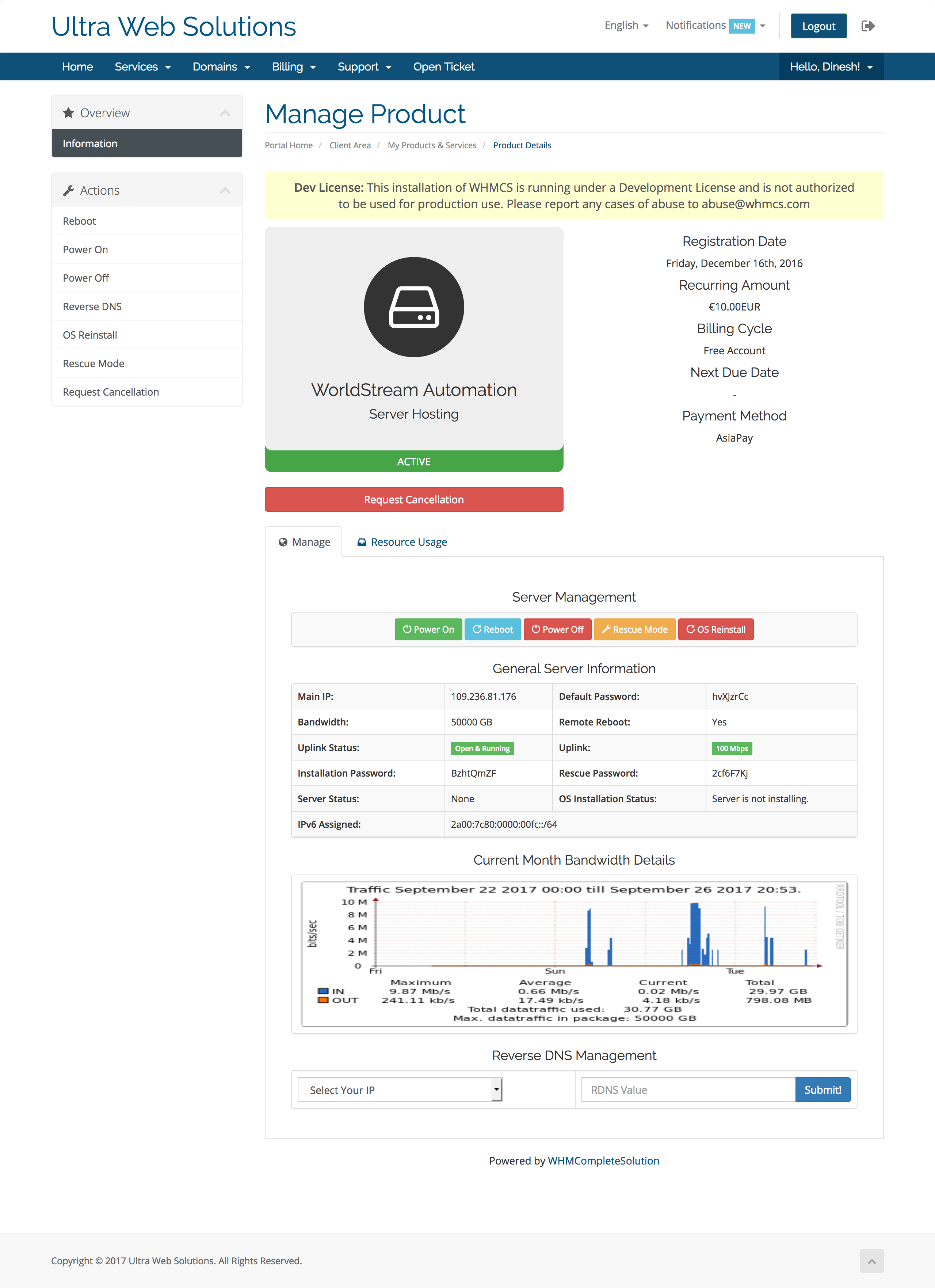The height and width of the screenshot is (1288, 935).
Task: Click Submit! to apply the RDNS value
Action: click(x=823, y=1089)
